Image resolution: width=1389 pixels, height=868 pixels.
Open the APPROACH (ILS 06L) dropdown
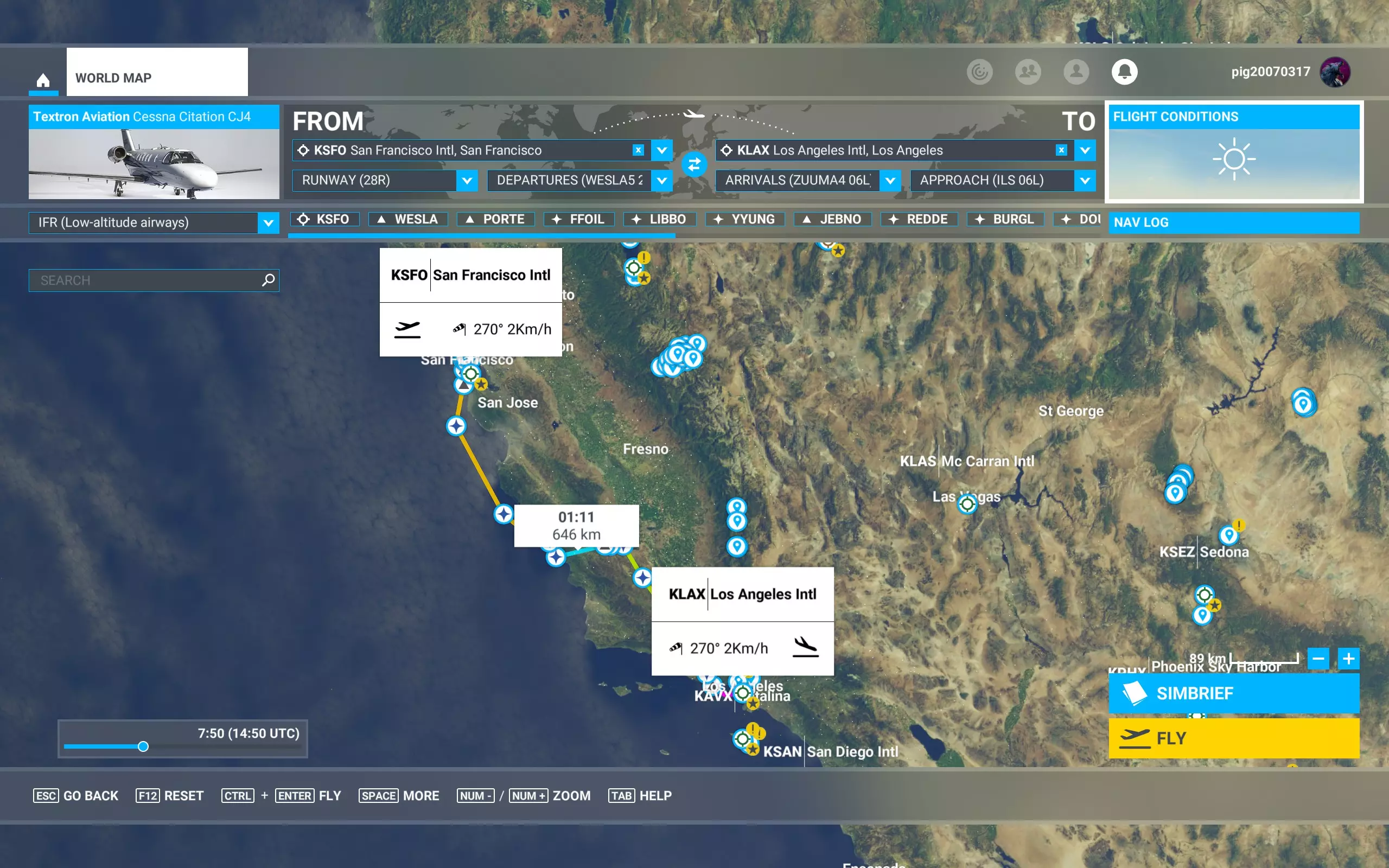[1084, 181]
